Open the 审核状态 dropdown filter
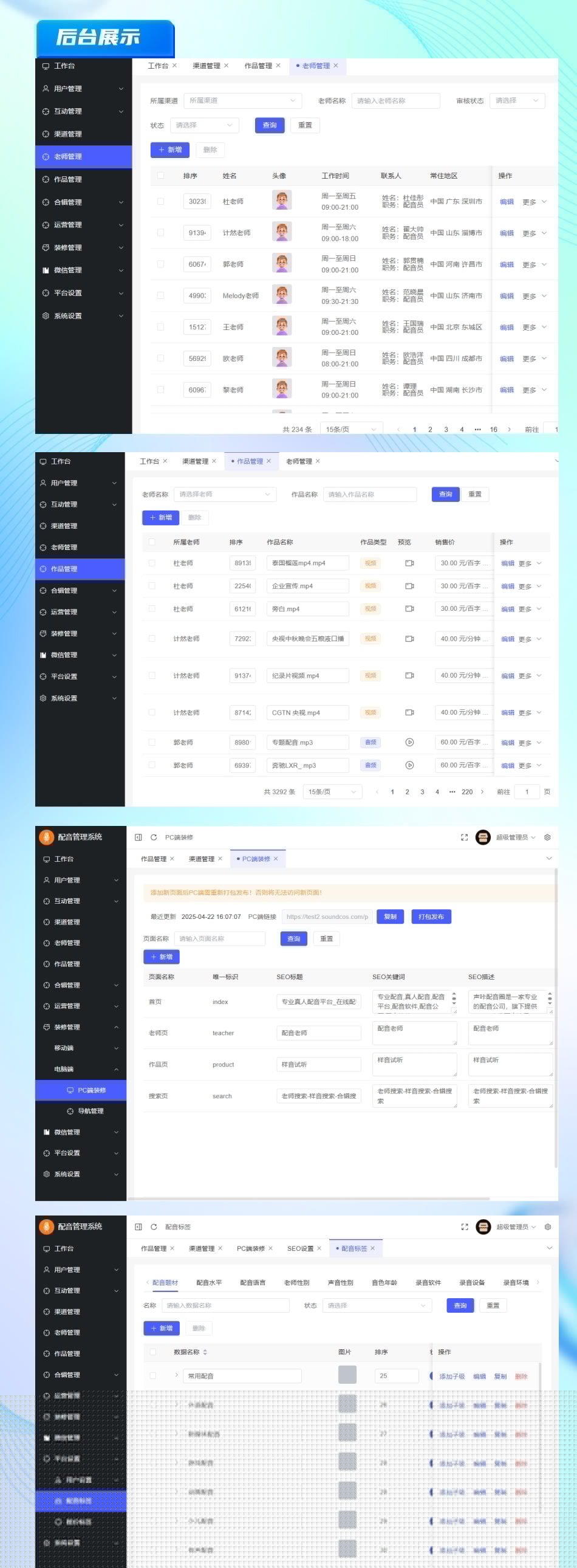 [x=517, y=100]
